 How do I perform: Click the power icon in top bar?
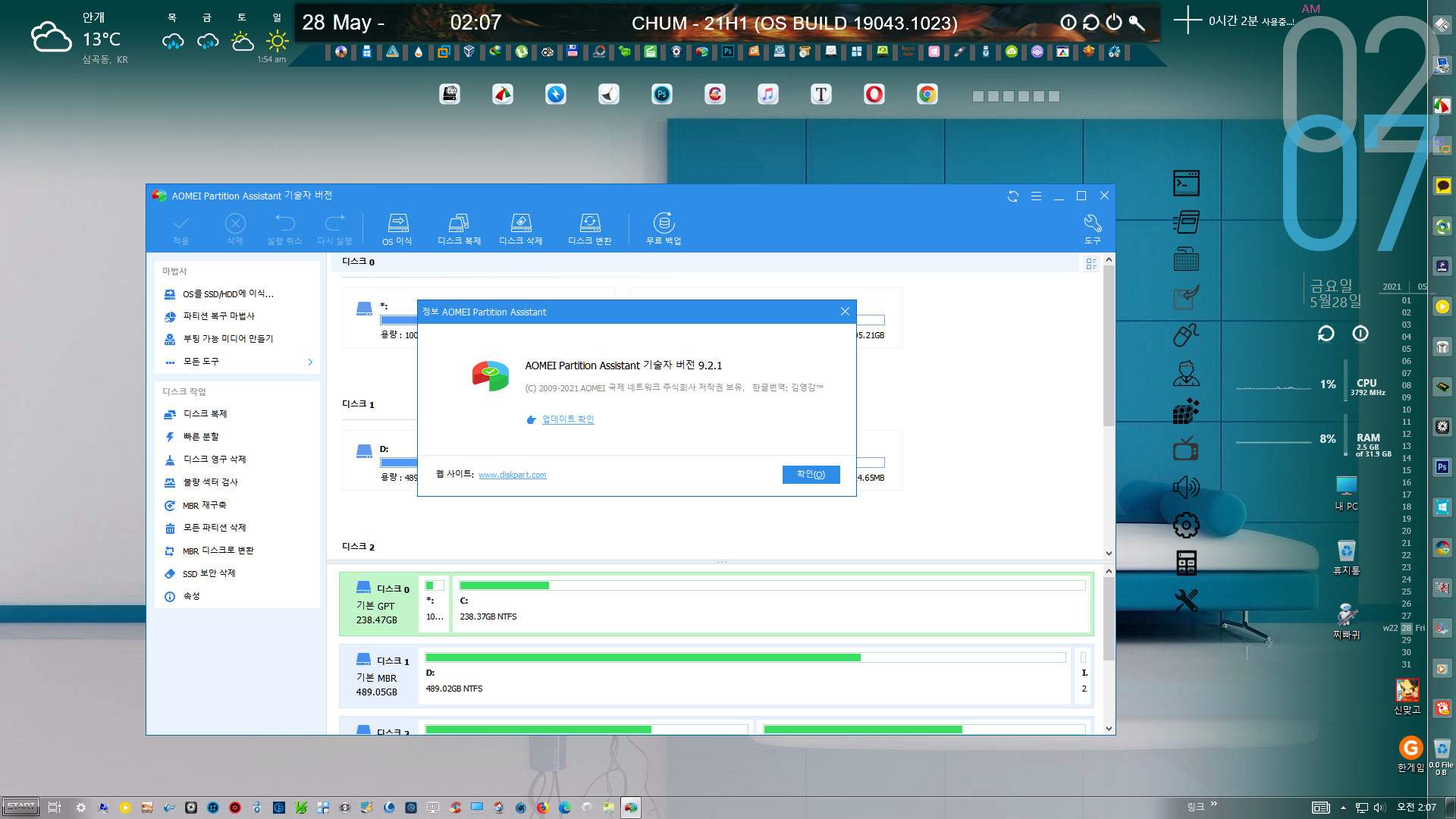coord(1113,22)
